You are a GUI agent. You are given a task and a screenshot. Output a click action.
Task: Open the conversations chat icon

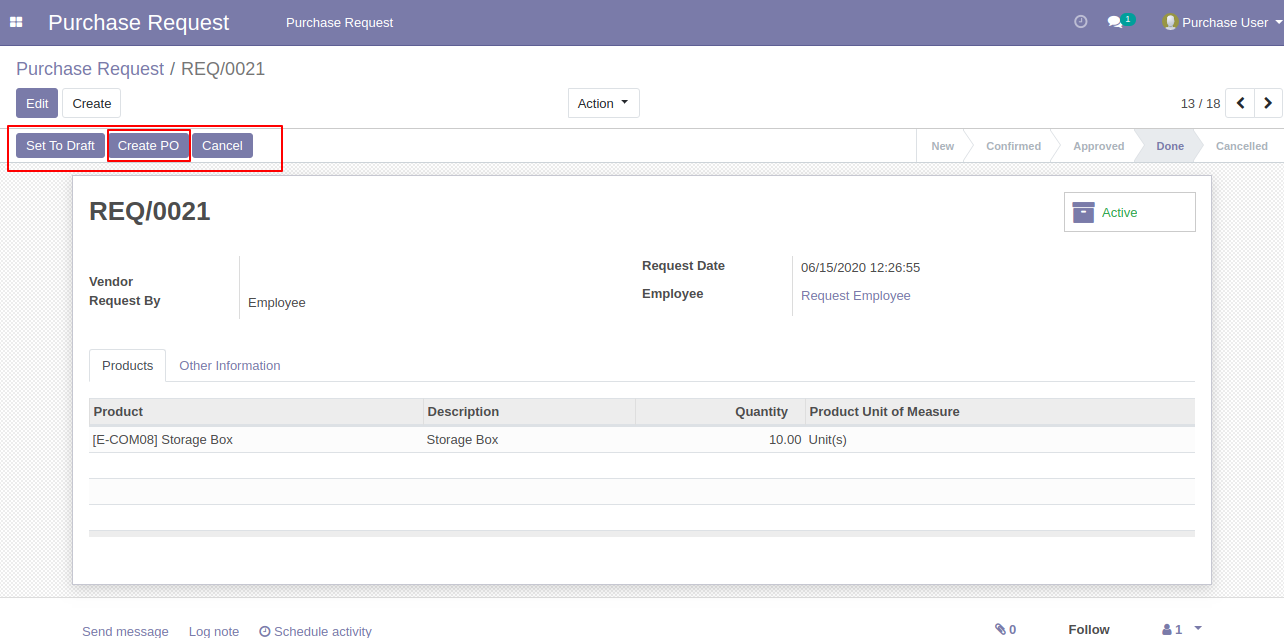point(1116,22)
